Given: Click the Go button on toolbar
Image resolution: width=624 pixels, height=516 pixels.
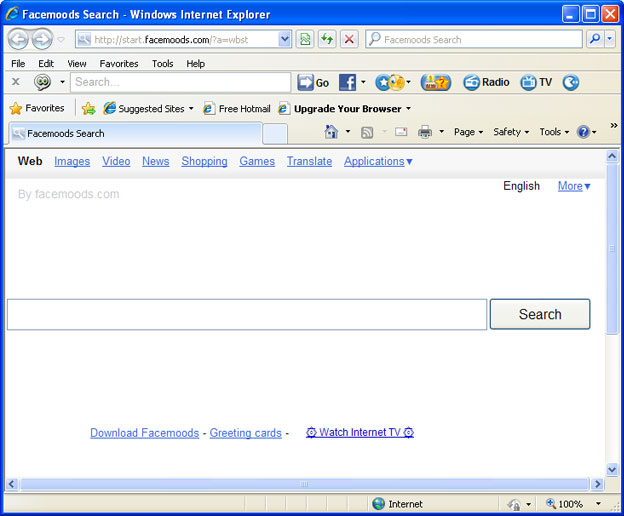Looking at the screenshot, I should 313,82.
